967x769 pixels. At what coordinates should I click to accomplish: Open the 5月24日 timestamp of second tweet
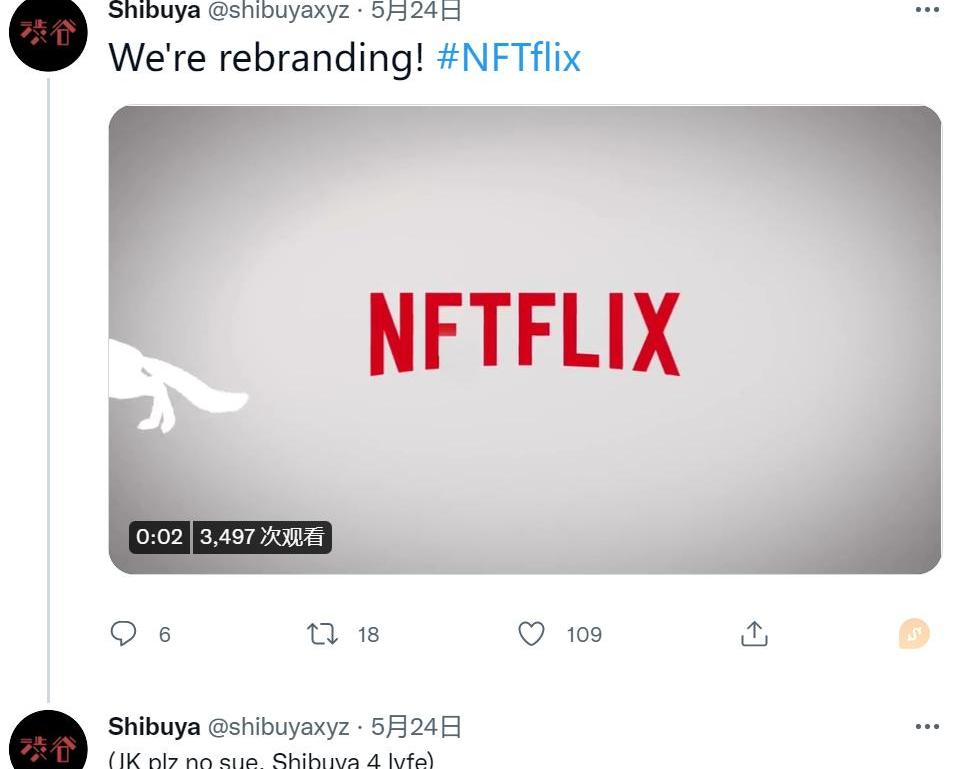(x=416, y=726)
